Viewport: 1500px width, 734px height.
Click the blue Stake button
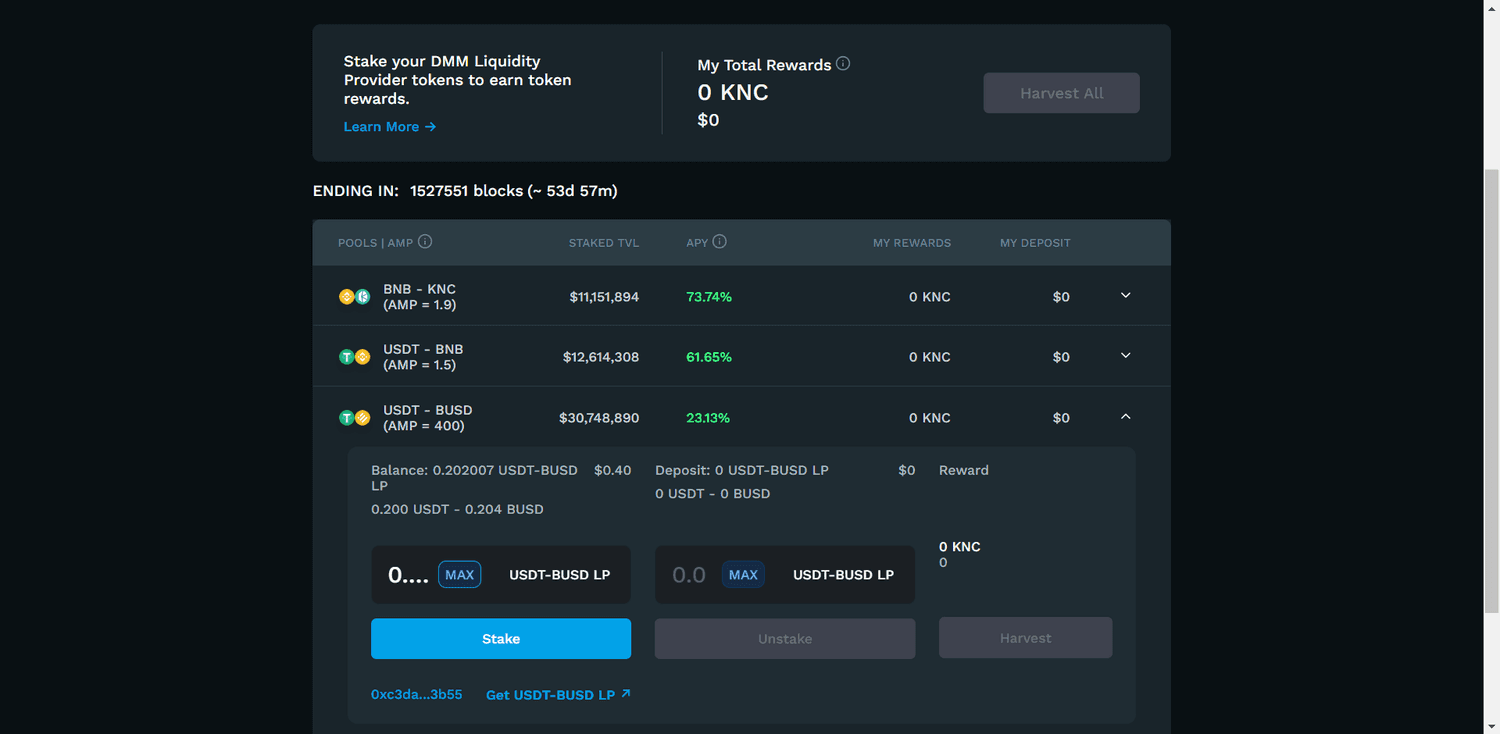tap(501, 639)
